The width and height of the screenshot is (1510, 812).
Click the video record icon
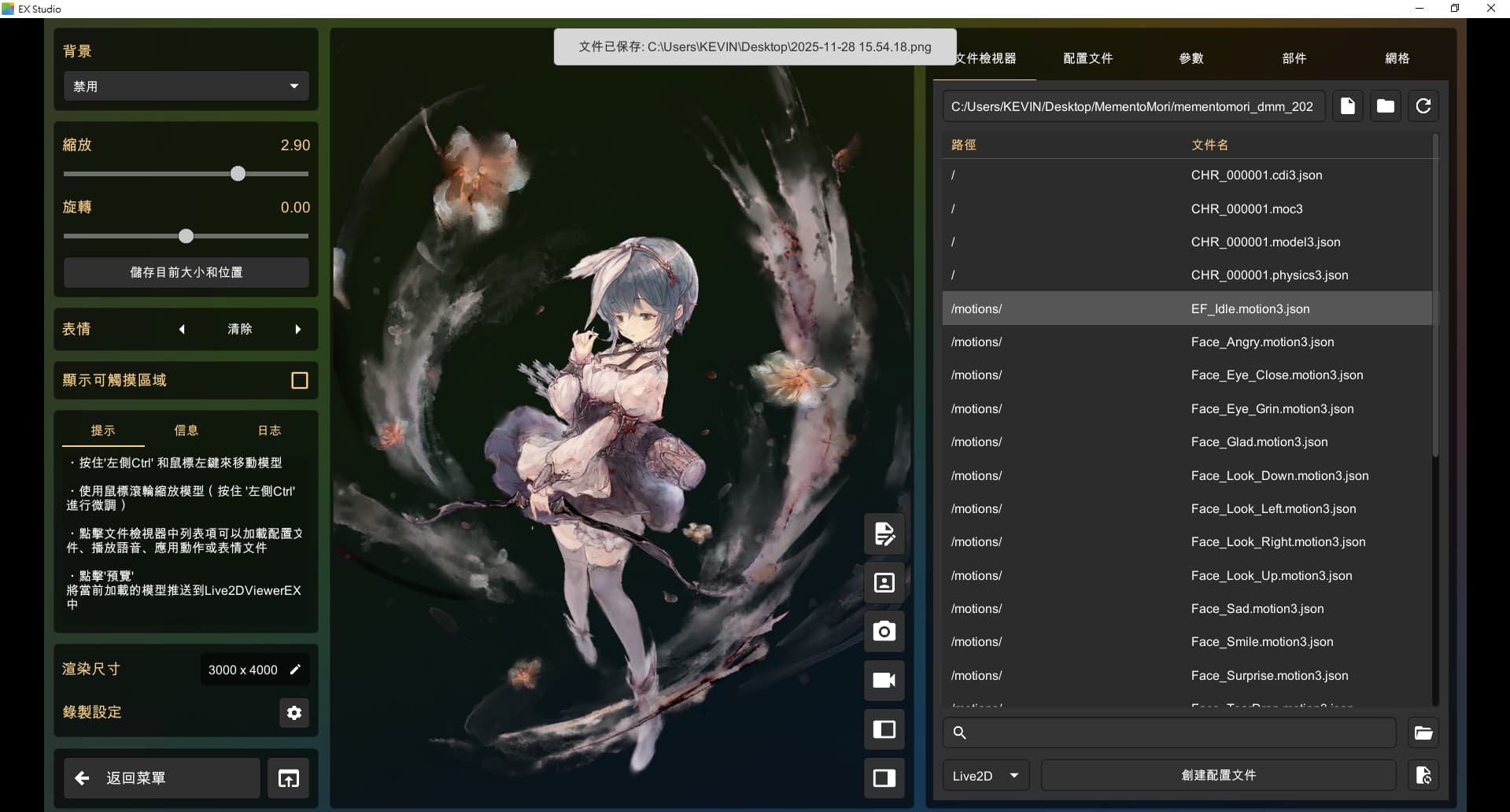click(884, 681)
